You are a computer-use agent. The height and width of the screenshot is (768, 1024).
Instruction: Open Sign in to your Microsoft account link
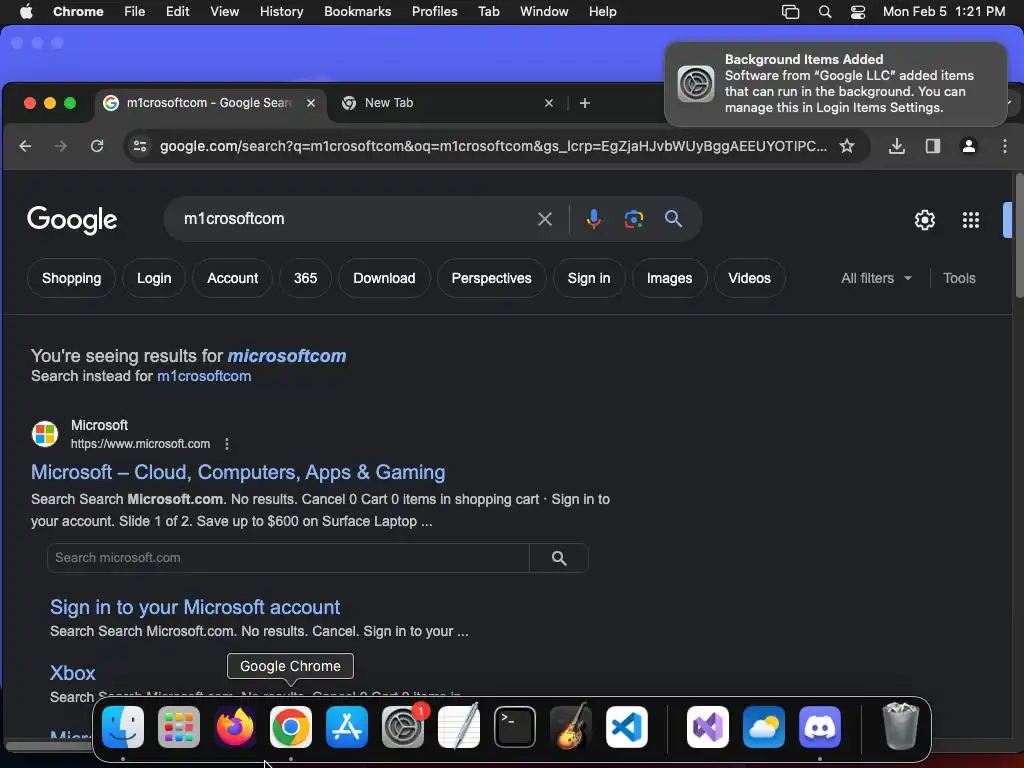click(x=195, y=608)
